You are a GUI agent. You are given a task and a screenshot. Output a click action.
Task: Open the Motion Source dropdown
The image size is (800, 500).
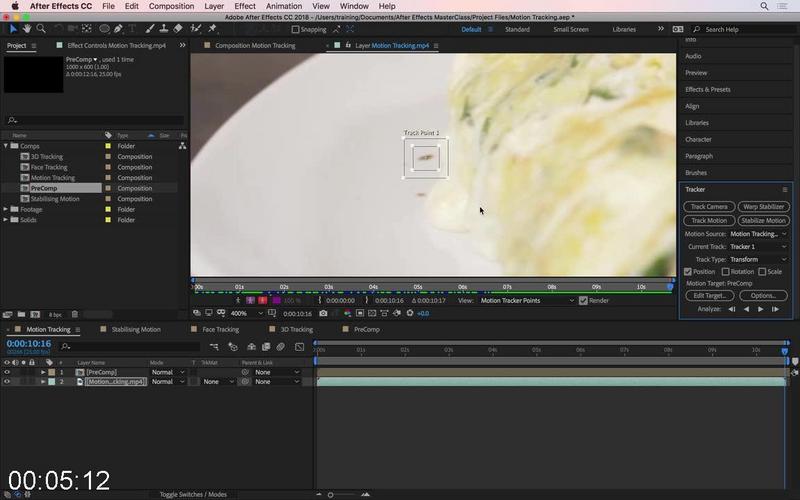[758, 234]
